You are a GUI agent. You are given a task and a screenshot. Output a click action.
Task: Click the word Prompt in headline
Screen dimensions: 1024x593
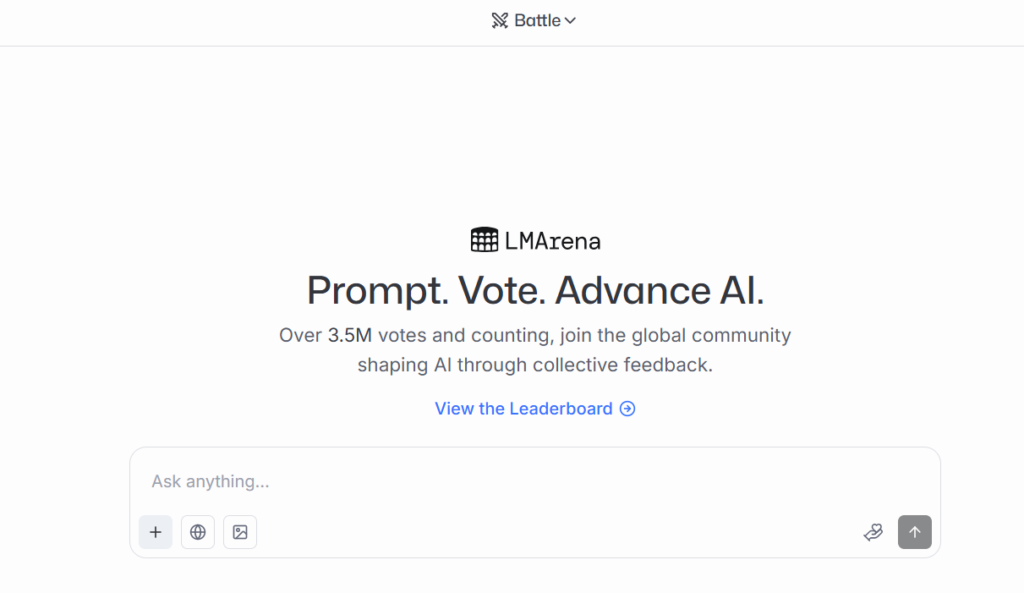(x=377, y=290)
